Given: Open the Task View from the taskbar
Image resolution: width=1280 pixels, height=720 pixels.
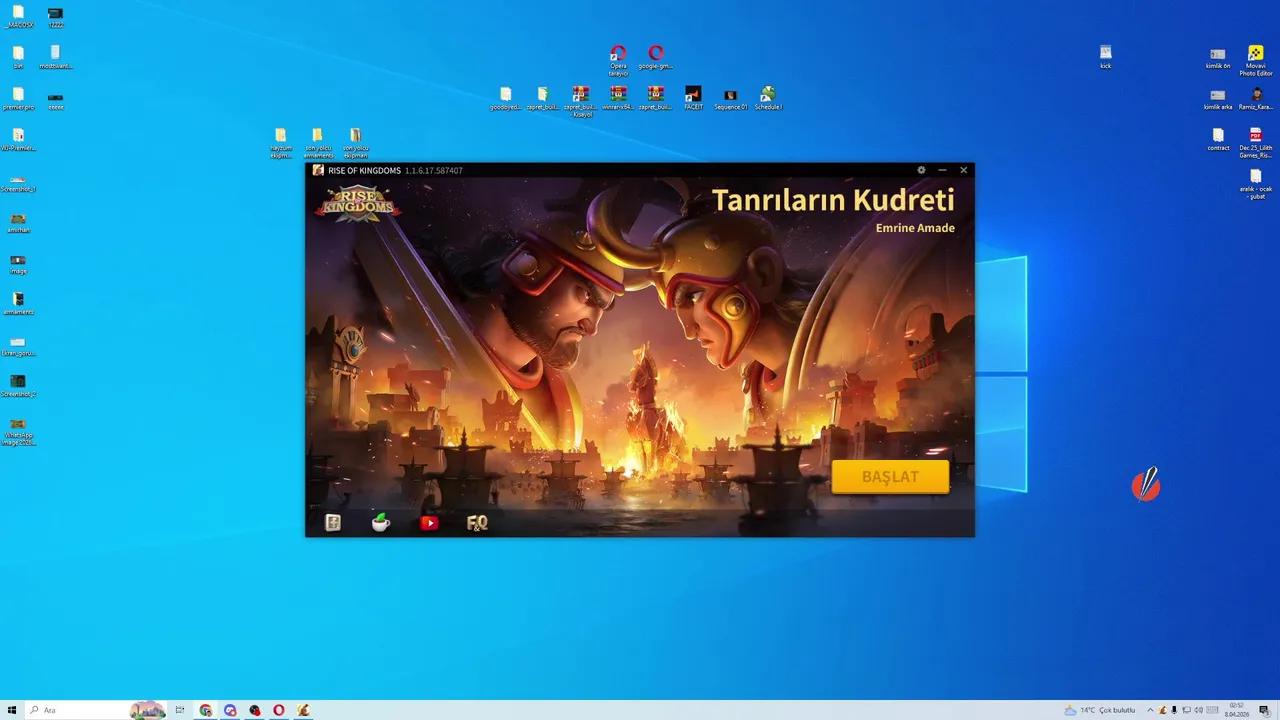Looking at the screenshot, I should coord(178,710).
